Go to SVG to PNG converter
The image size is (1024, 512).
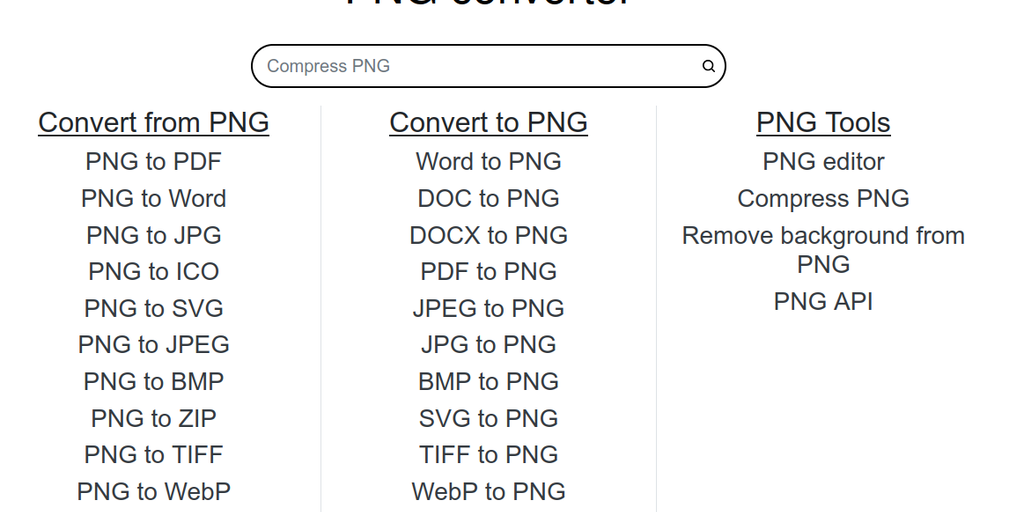coord(488,419)
